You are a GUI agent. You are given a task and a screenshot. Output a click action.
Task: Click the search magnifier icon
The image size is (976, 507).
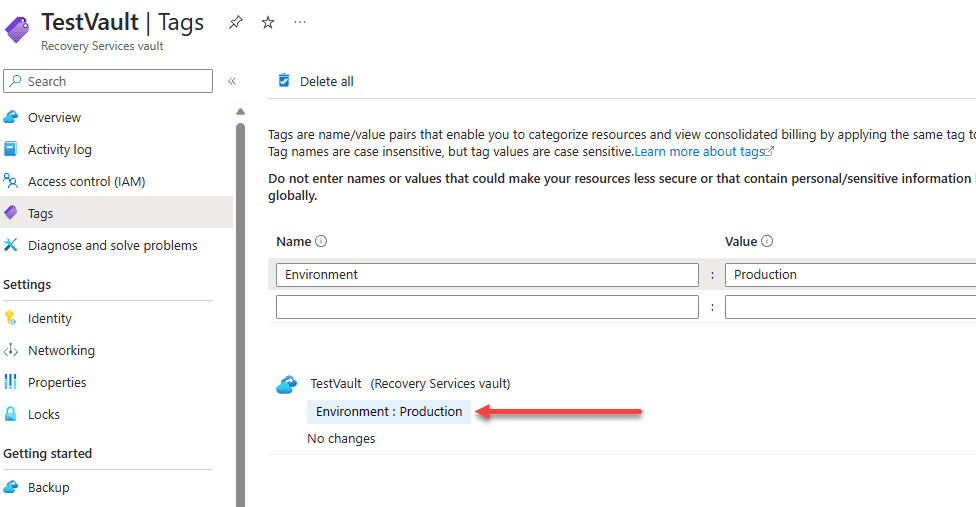[x=16, y=81]
